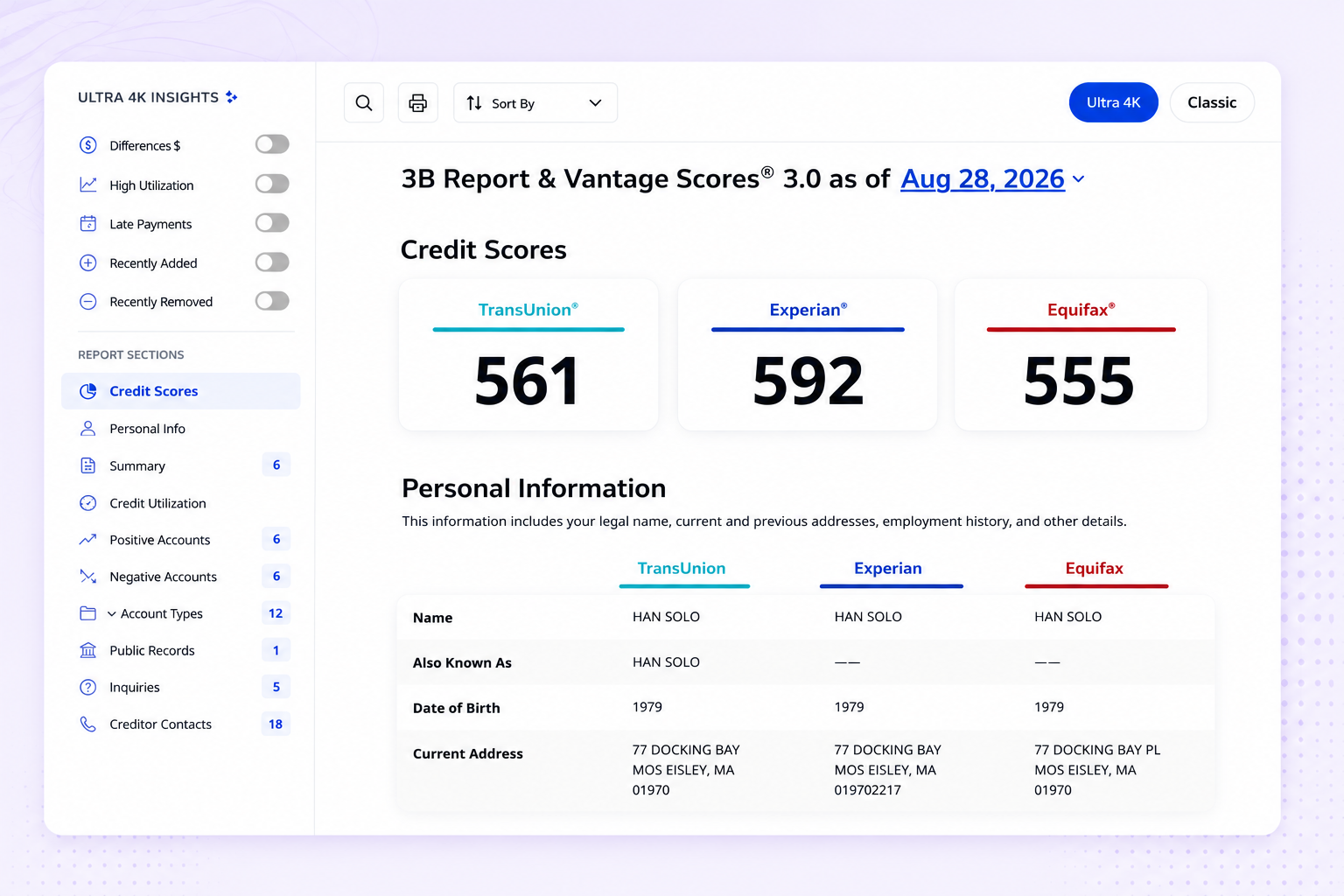Click the Experian column header in Personal Information
Viewport: 1344px width, 896px height.
[x=888, y=569]
